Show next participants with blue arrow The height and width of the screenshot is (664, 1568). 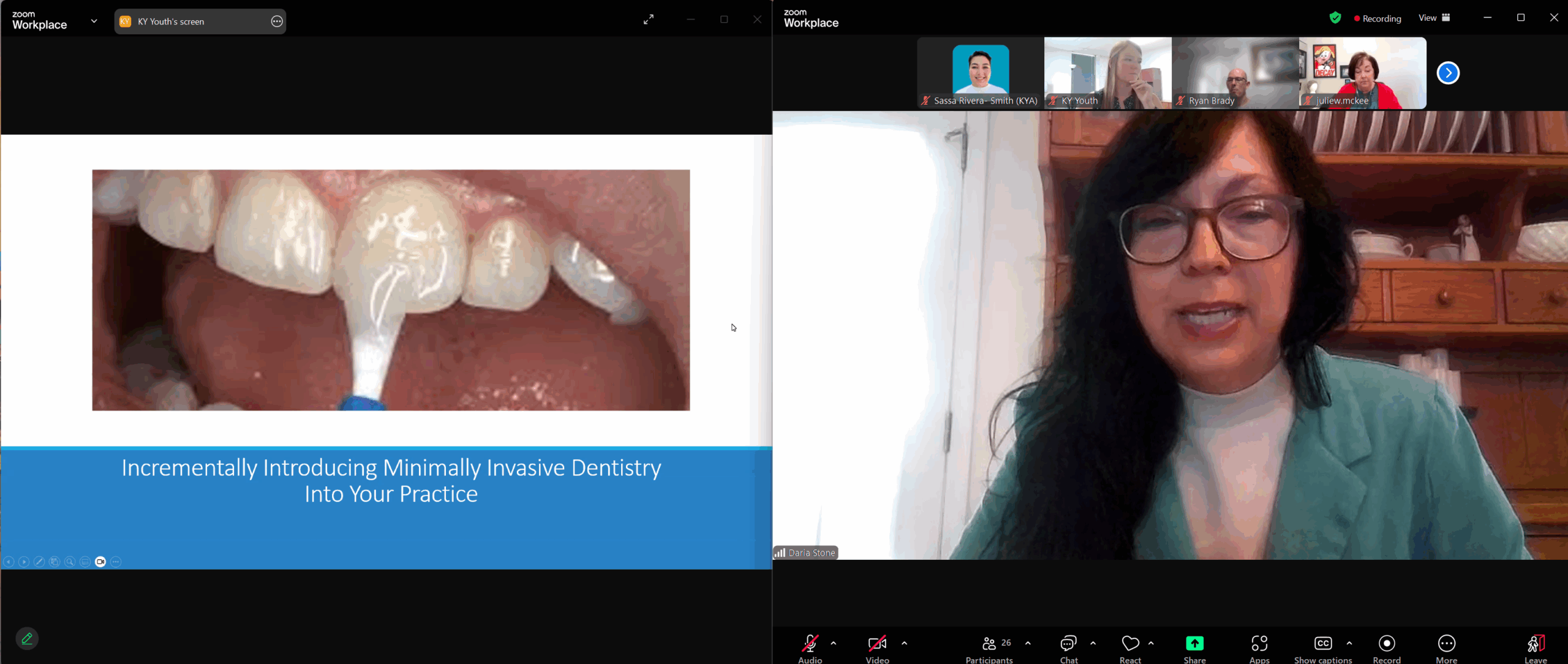[1448, 73]
